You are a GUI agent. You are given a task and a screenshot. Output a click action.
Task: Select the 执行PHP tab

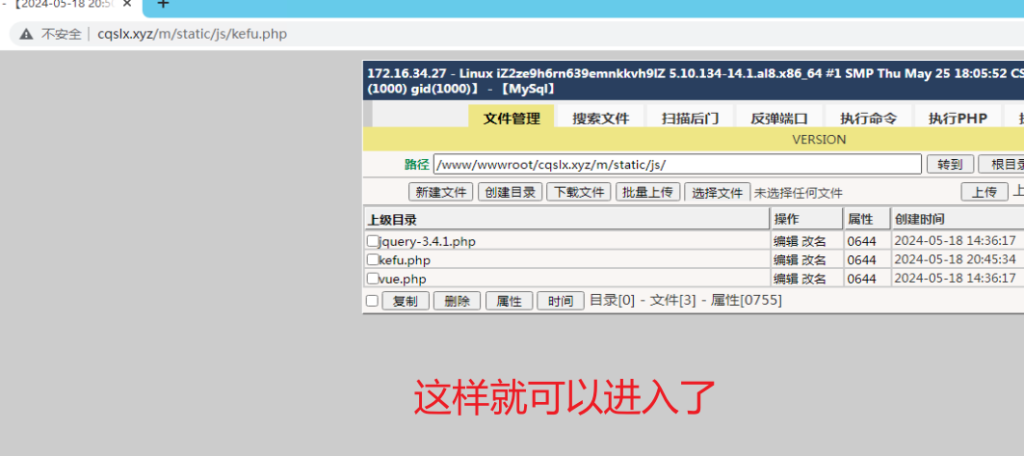tap(957, 118)
